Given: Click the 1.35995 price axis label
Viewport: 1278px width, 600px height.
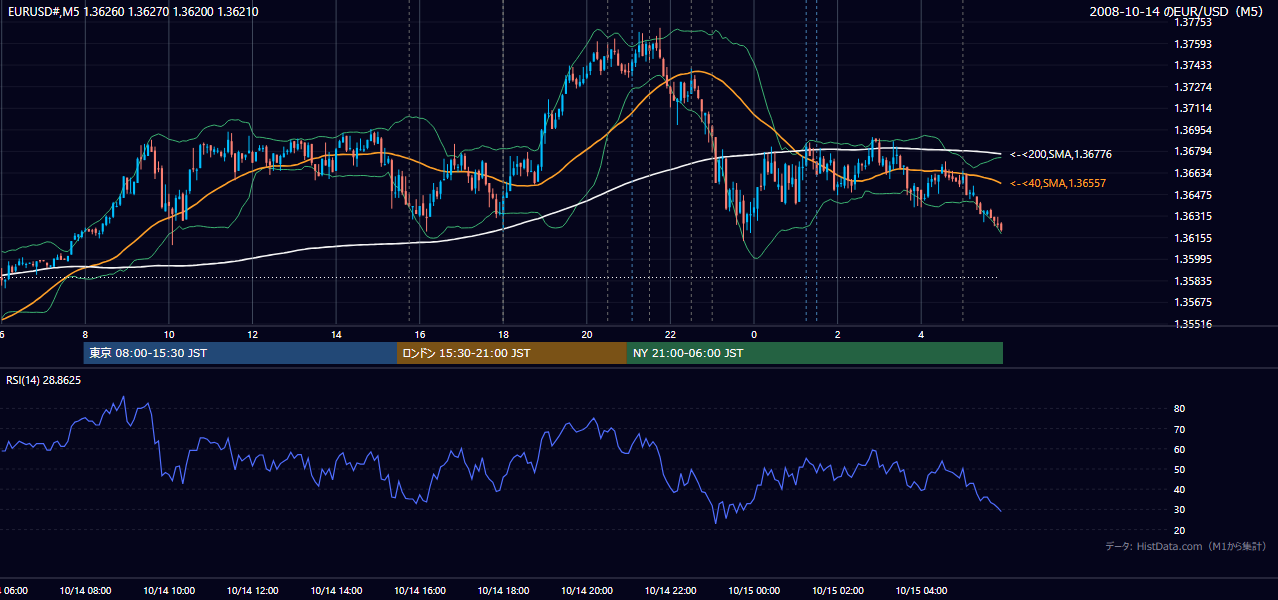Looking at the screenshot, I should 1193,259.
